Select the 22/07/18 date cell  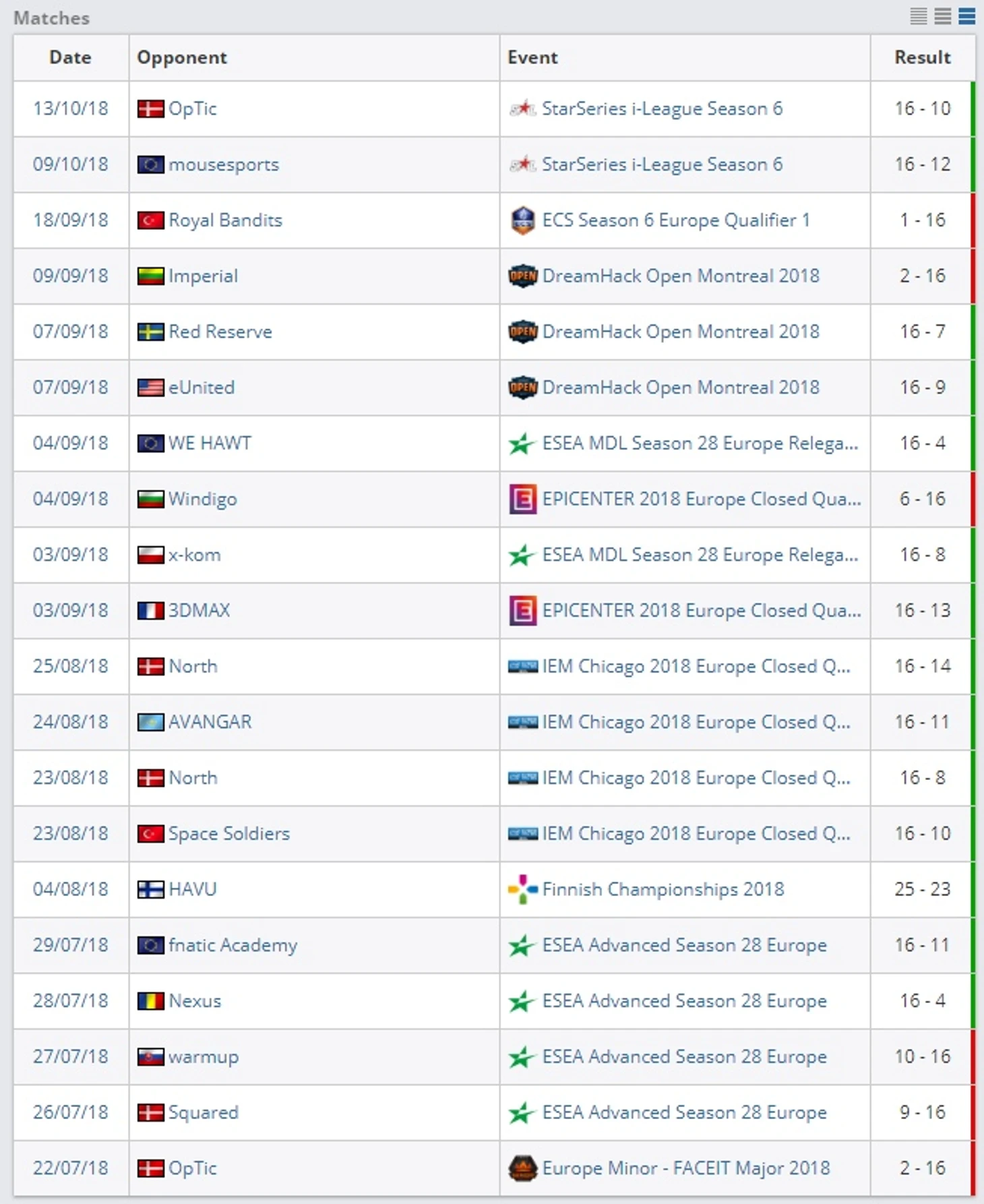pyautogui.click(x=71, y=1169)
